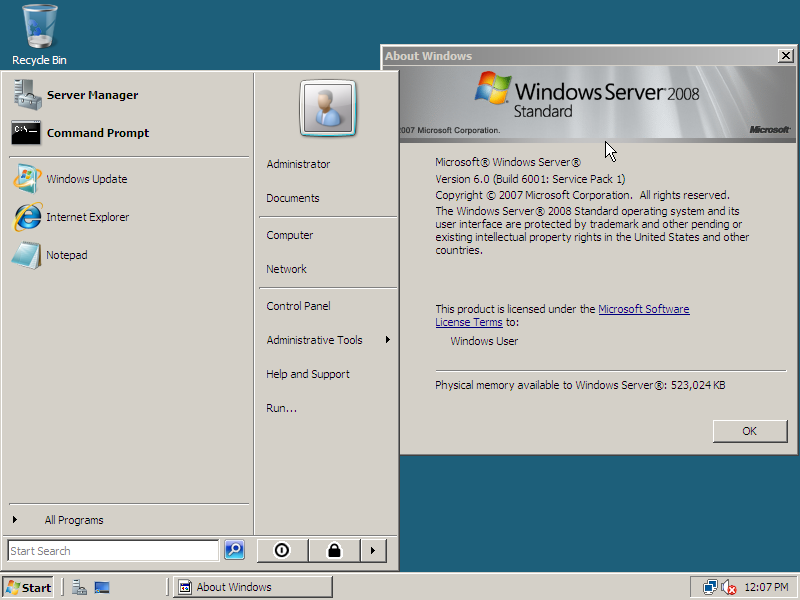Open Microsoft Software License Terms link
The width and height of the screenshot is (800, 600).
(x=643, y=310)
